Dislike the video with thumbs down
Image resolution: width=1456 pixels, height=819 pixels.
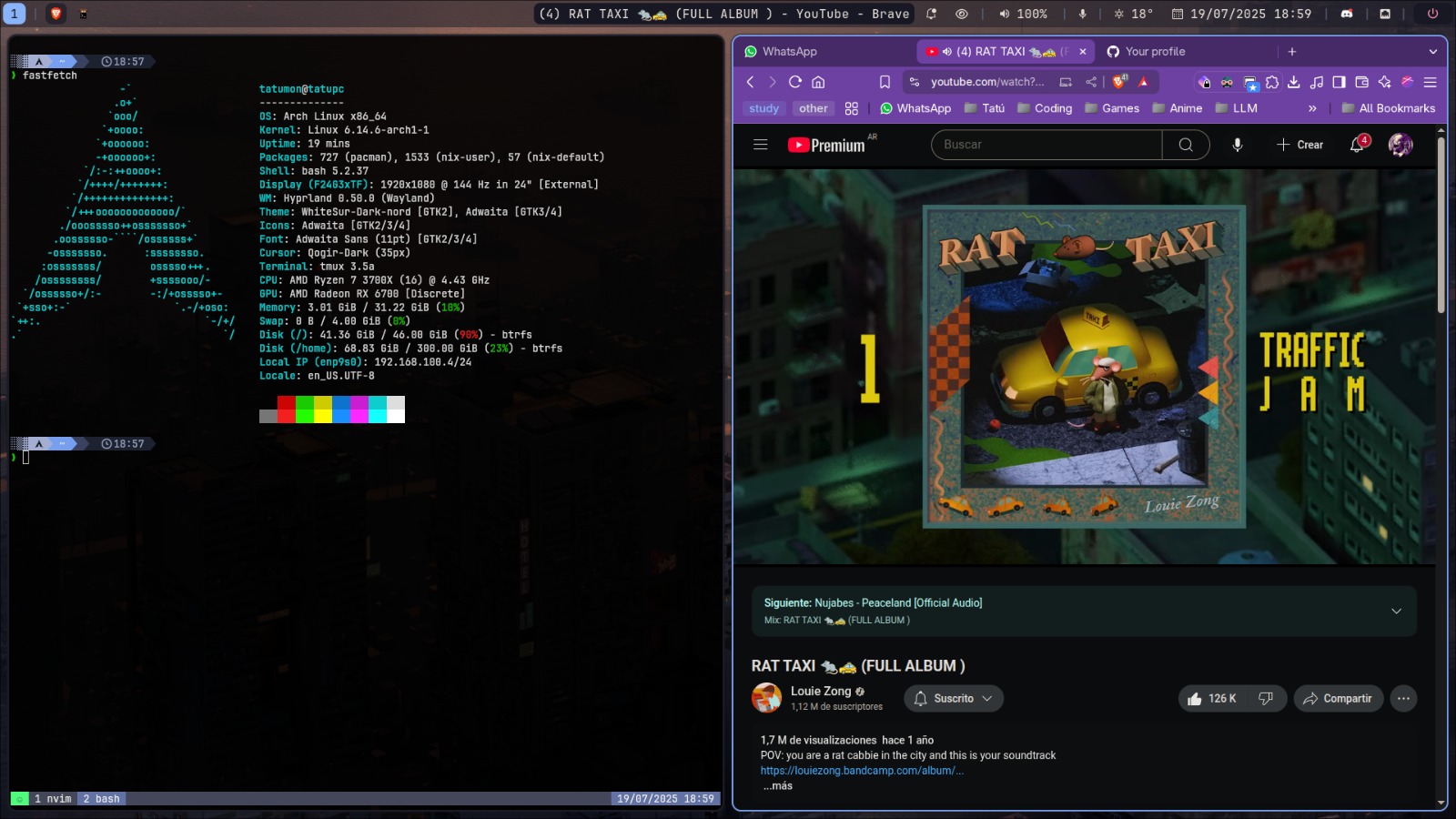[1266, 699]
